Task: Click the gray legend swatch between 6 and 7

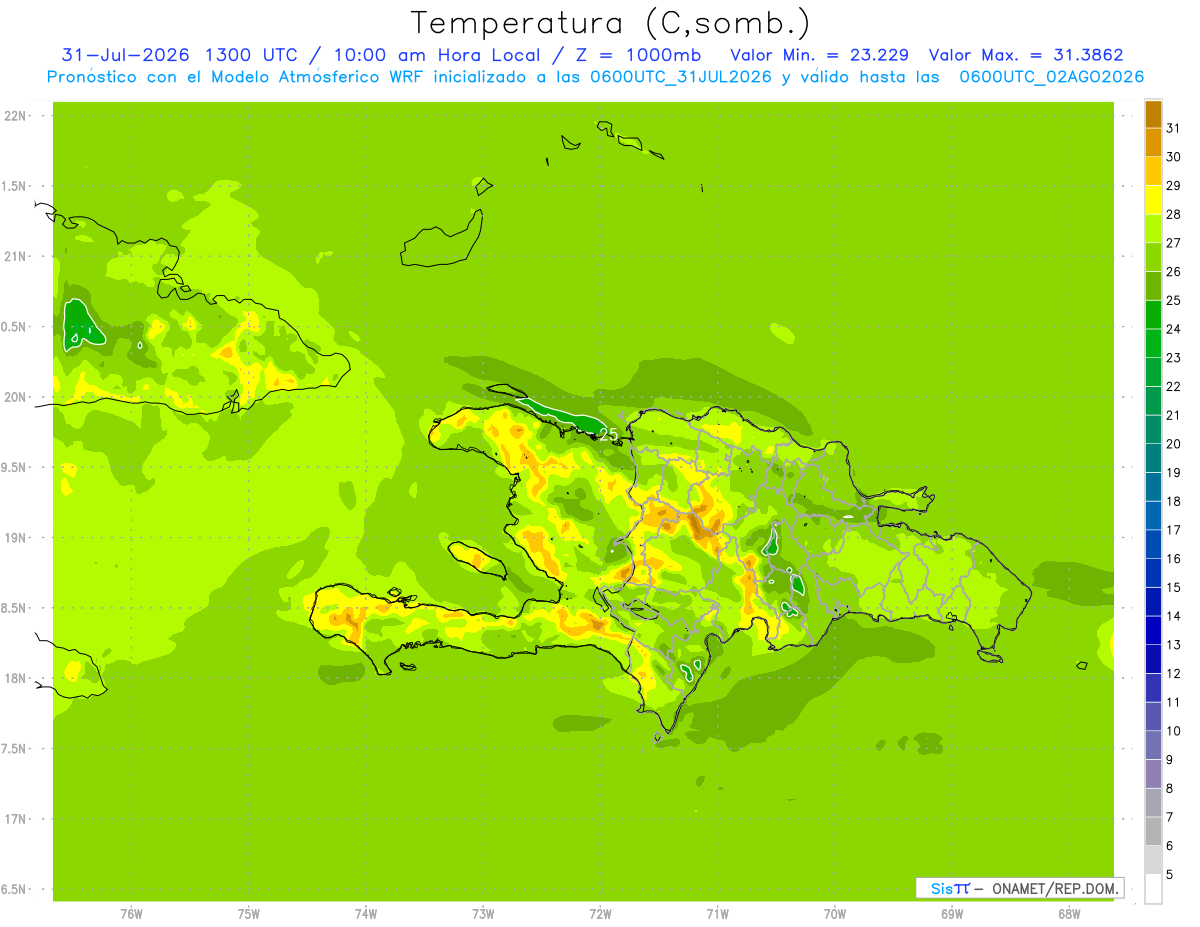Action: coord(1153,831)
